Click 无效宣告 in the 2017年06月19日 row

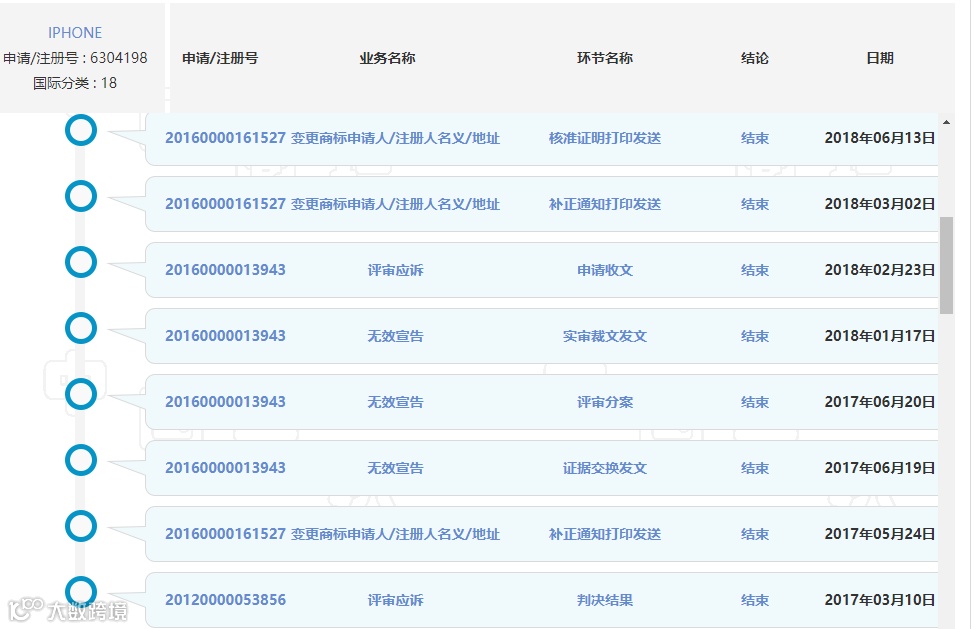tap(396, 468)
